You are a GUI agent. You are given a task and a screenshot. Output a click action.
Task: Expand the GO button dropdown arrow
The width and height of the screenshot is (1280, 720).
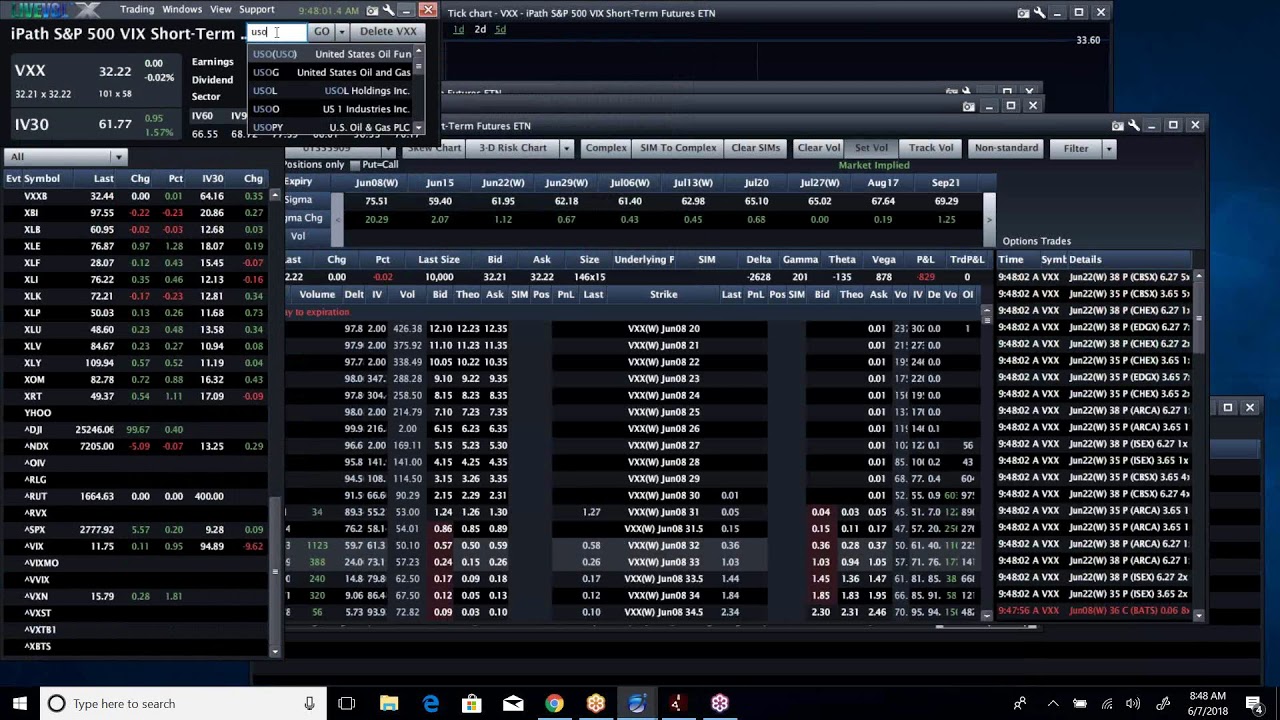(x=341, y=32)
